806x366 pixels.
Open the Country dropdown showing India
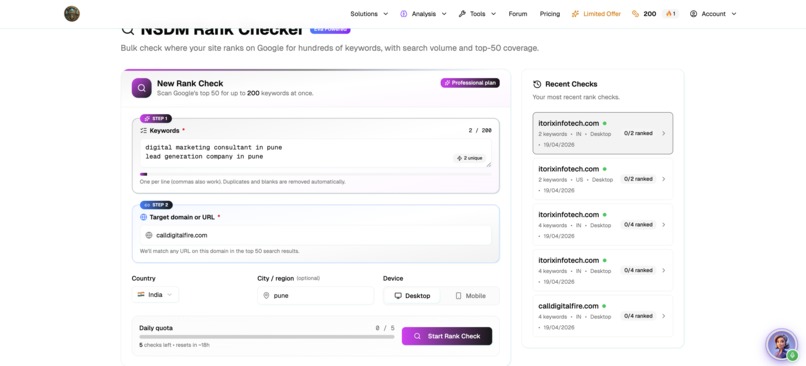coord(155,295)
